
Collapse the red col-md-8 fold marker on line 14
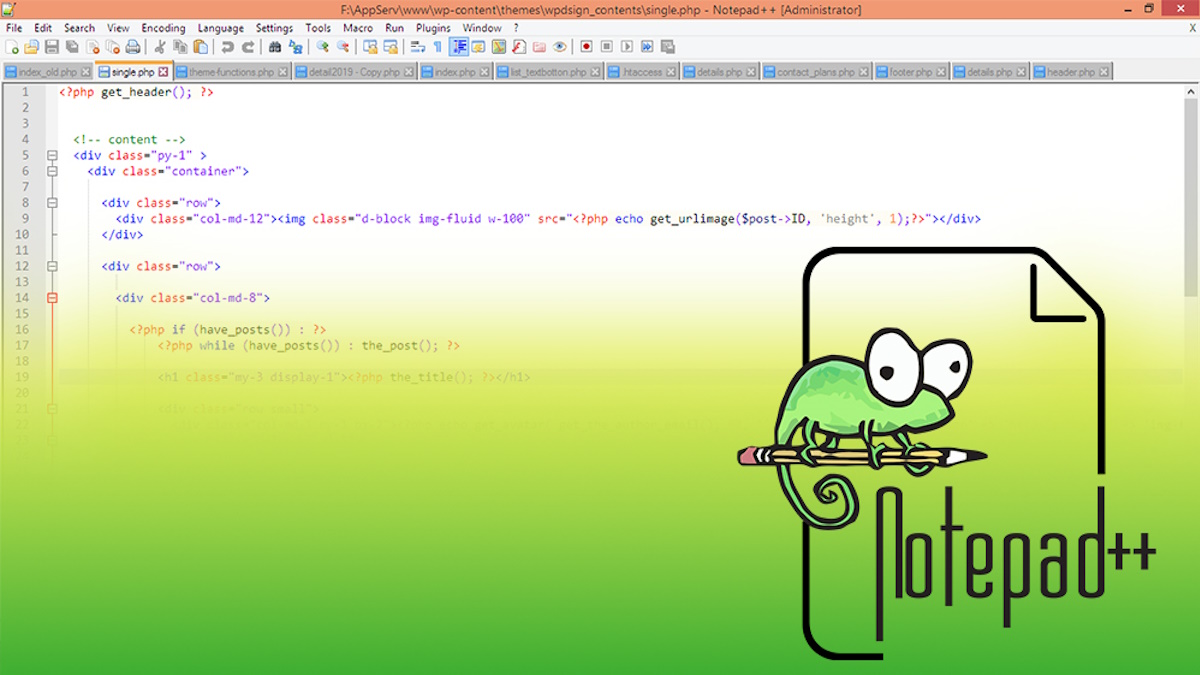coord(52,298)
